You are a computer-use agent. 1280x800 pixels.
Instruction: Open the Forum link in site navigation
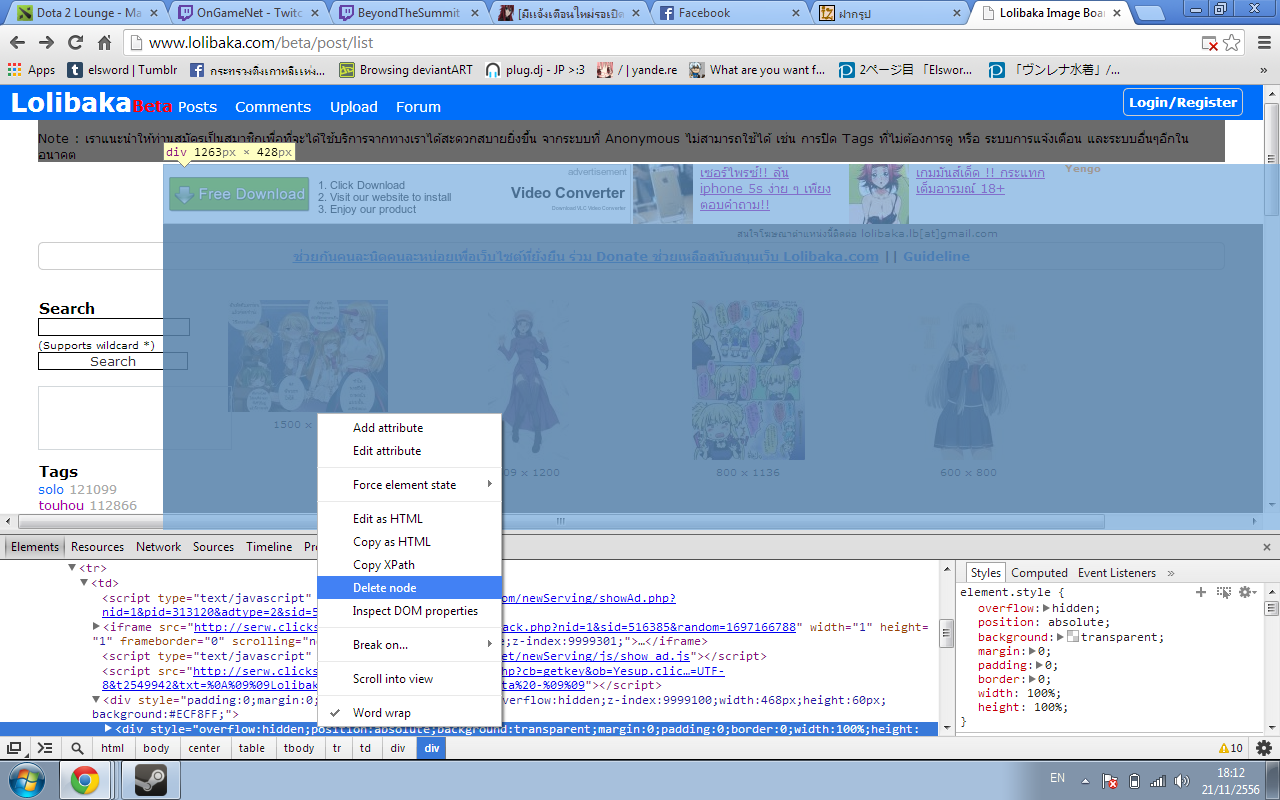(418, 107)
